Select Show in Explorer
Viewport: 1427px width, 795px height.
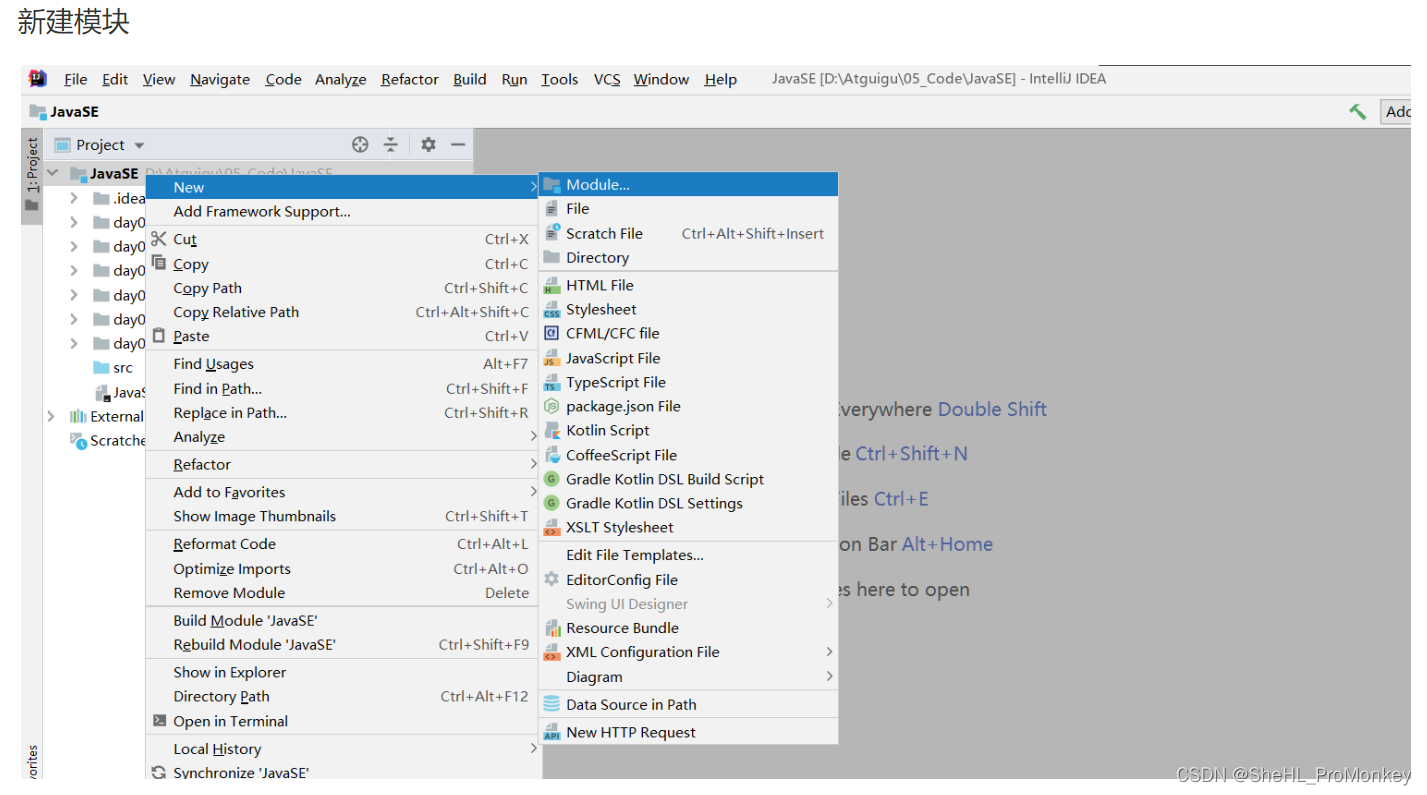point(344,672)
